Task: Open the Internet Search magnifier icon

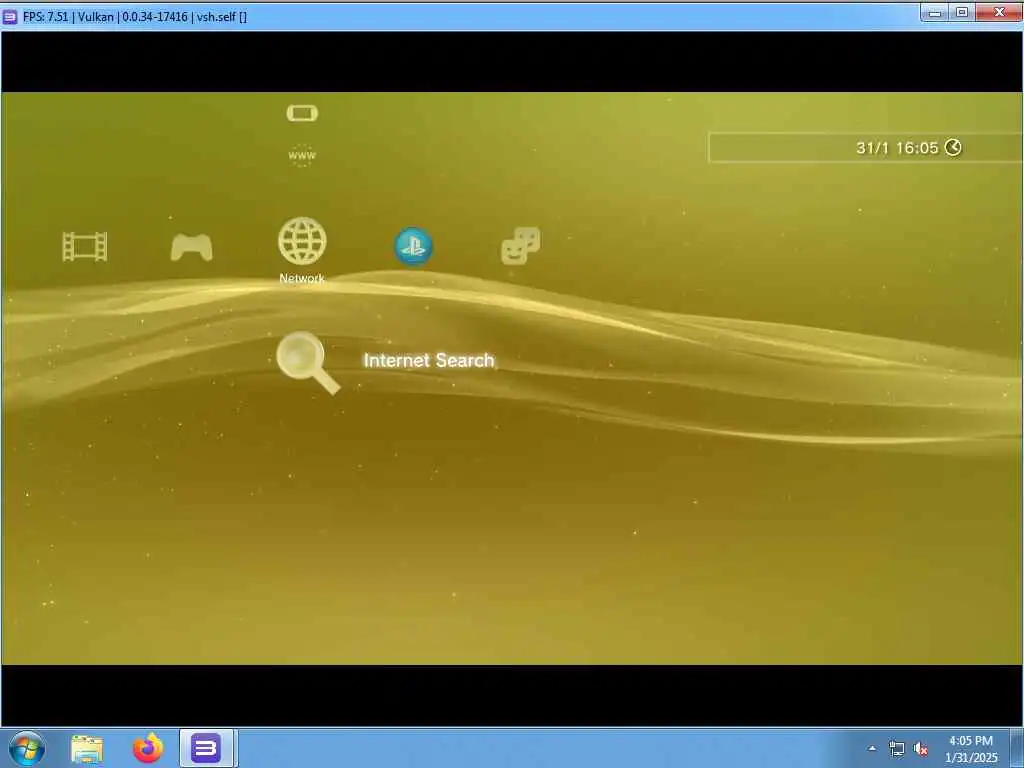Action: click(308, 363)
